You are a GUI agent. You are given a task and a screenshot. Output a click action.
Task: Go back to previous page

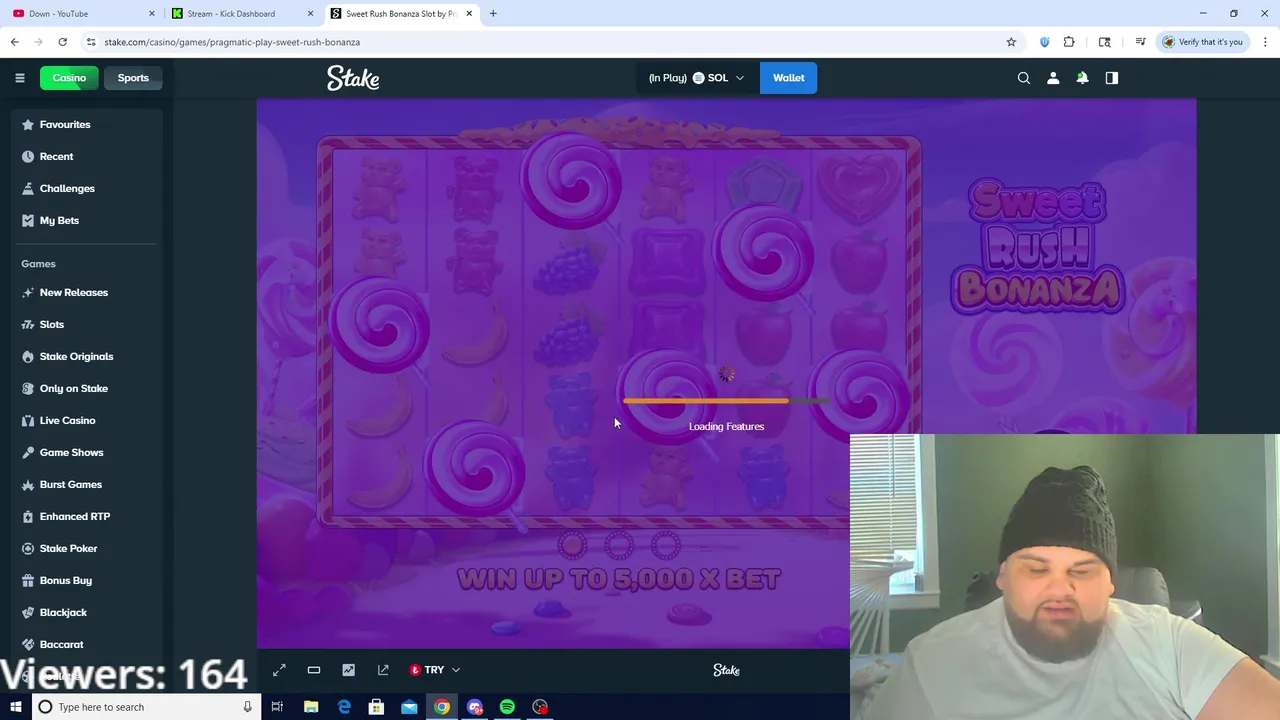[x=14, y=42]
